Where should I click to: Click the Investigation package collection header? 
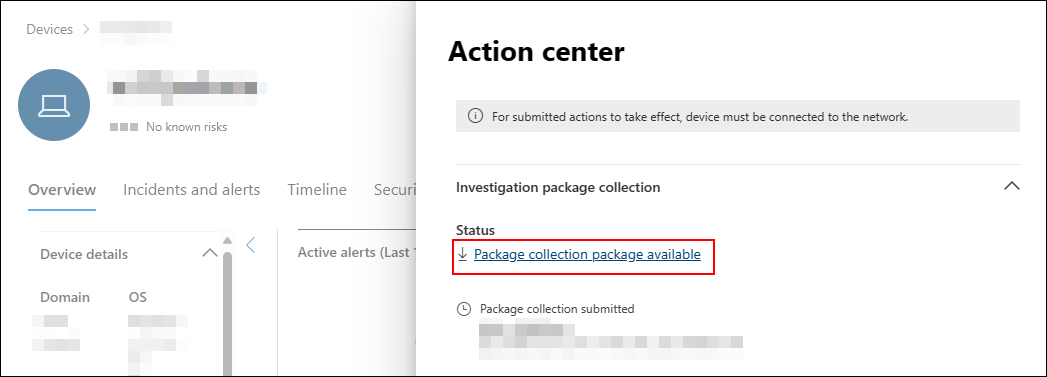click(558, 187)
